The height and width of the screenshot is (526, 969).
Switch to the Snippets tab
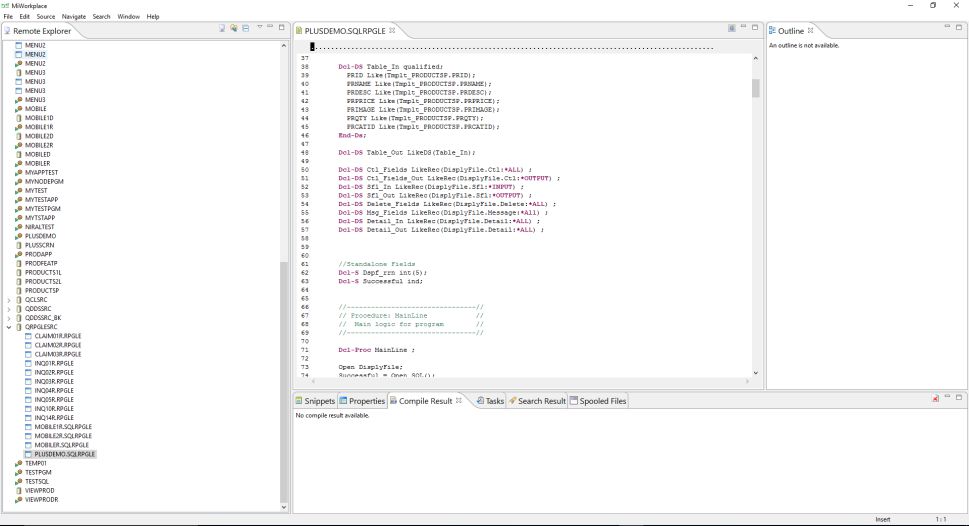click(x=315, y=401)
